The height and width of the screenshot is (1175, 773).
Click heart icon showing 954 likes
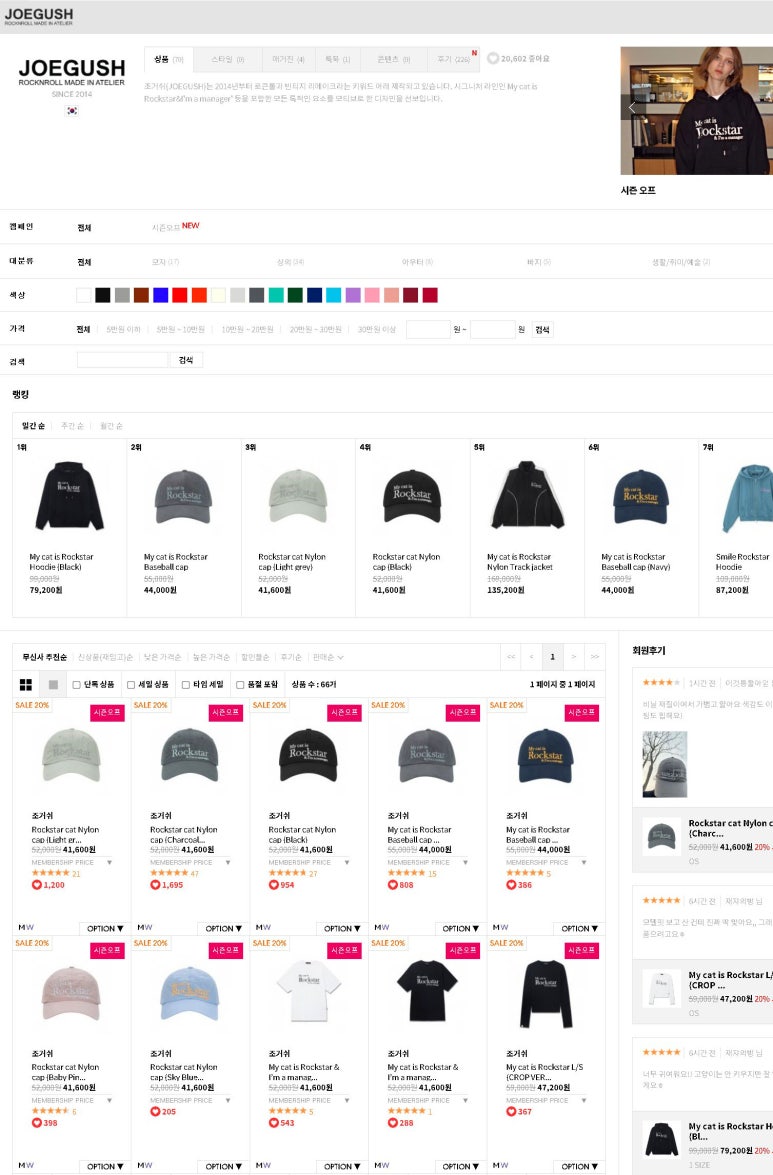coord(273,885)
